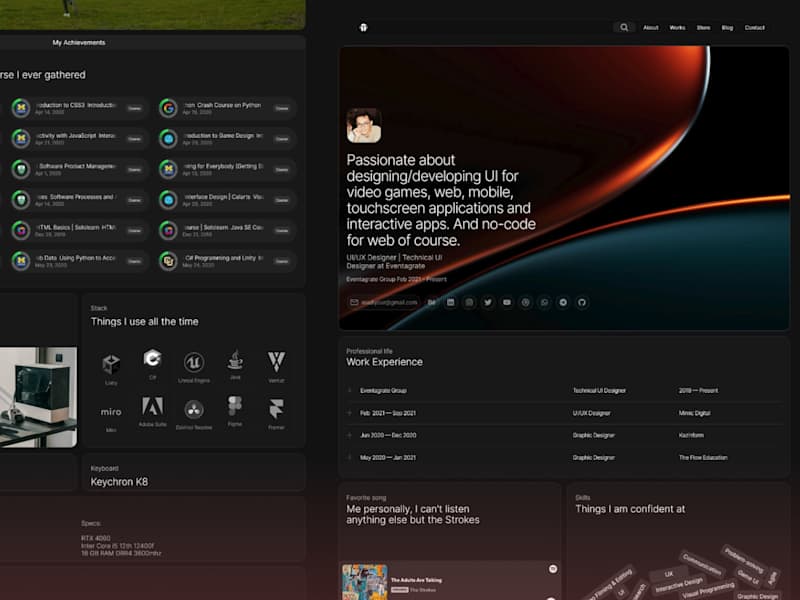Click the profile avatar photo in the hero

(364, 126)
